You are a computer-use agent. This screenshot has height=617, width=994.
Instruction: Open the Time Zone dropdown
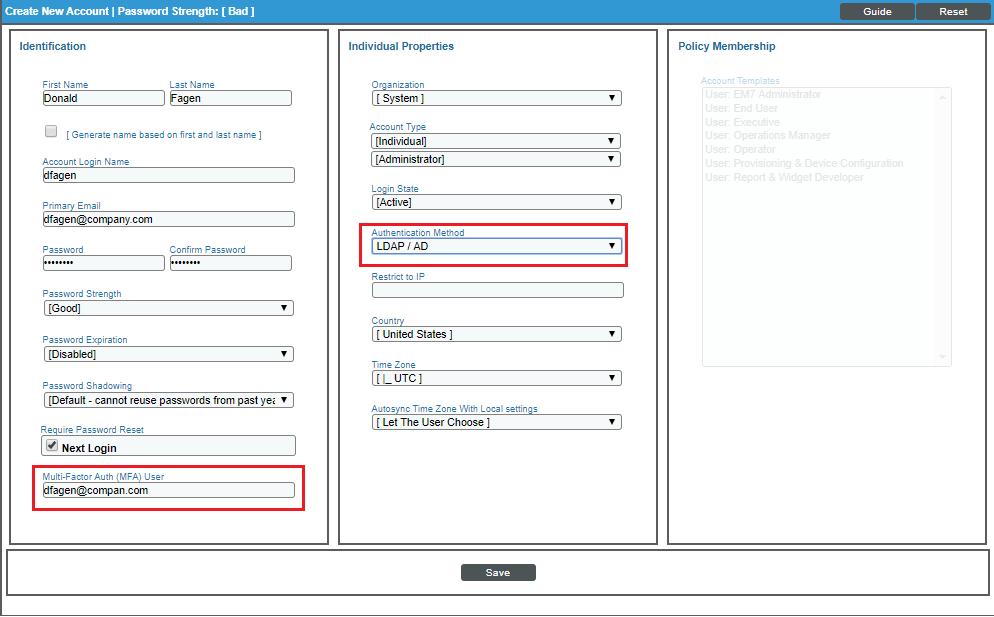(496, 378)
